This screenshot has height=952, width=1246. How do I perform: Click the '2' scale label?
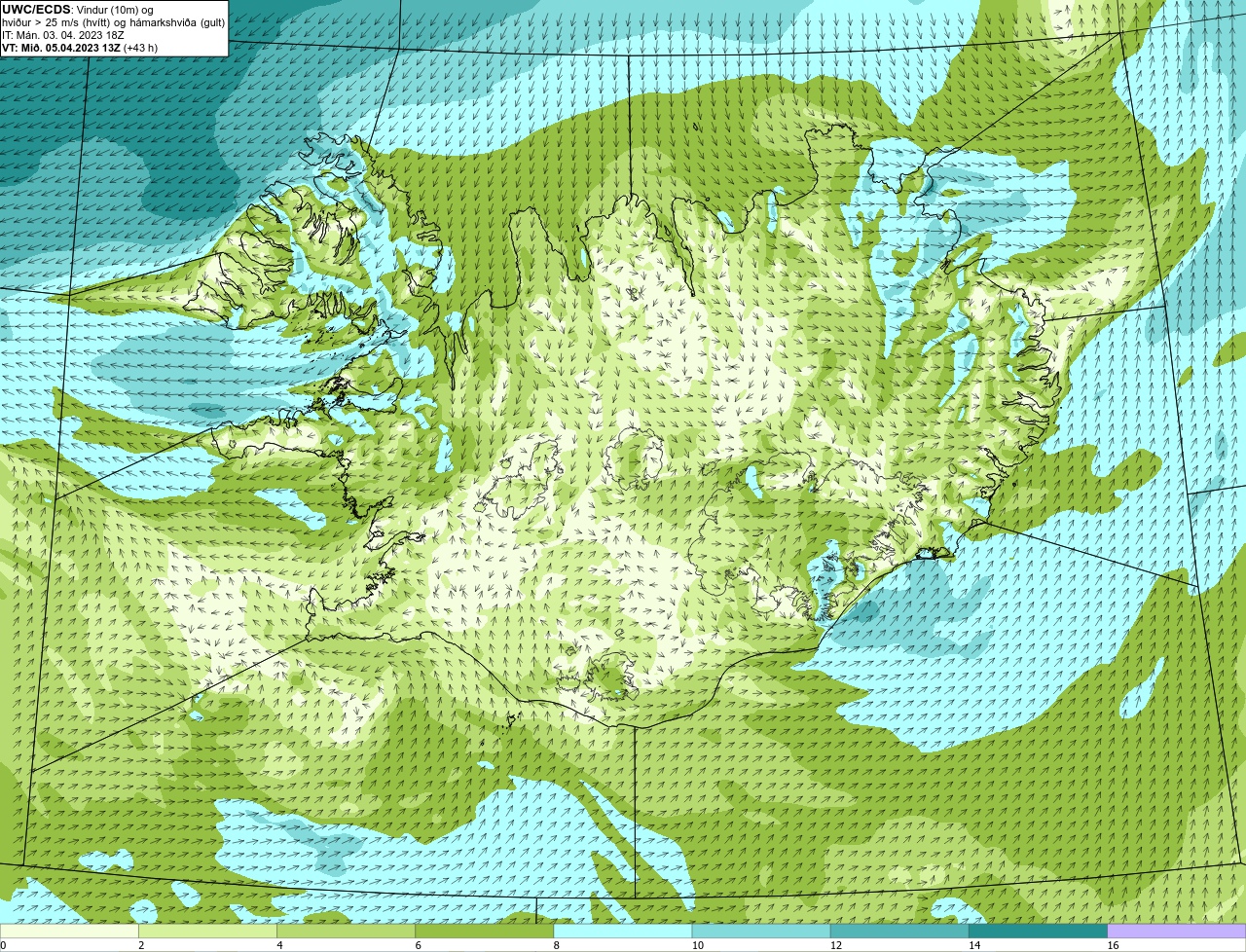pos(141,945)
